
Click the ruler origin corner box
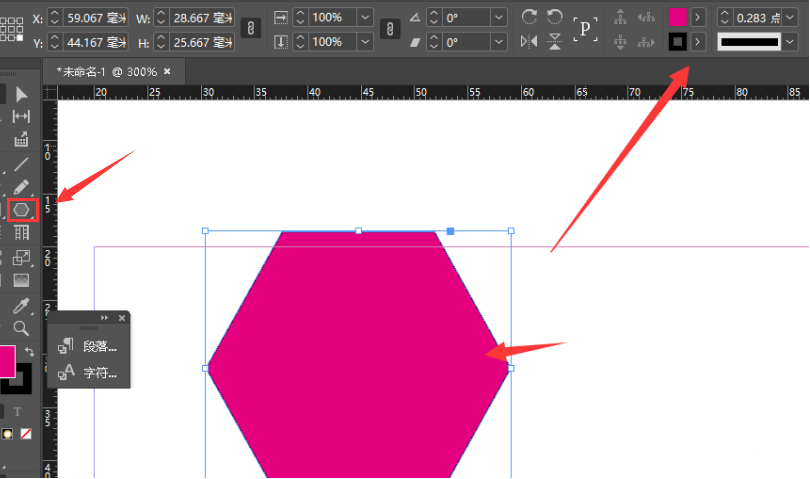50,92
